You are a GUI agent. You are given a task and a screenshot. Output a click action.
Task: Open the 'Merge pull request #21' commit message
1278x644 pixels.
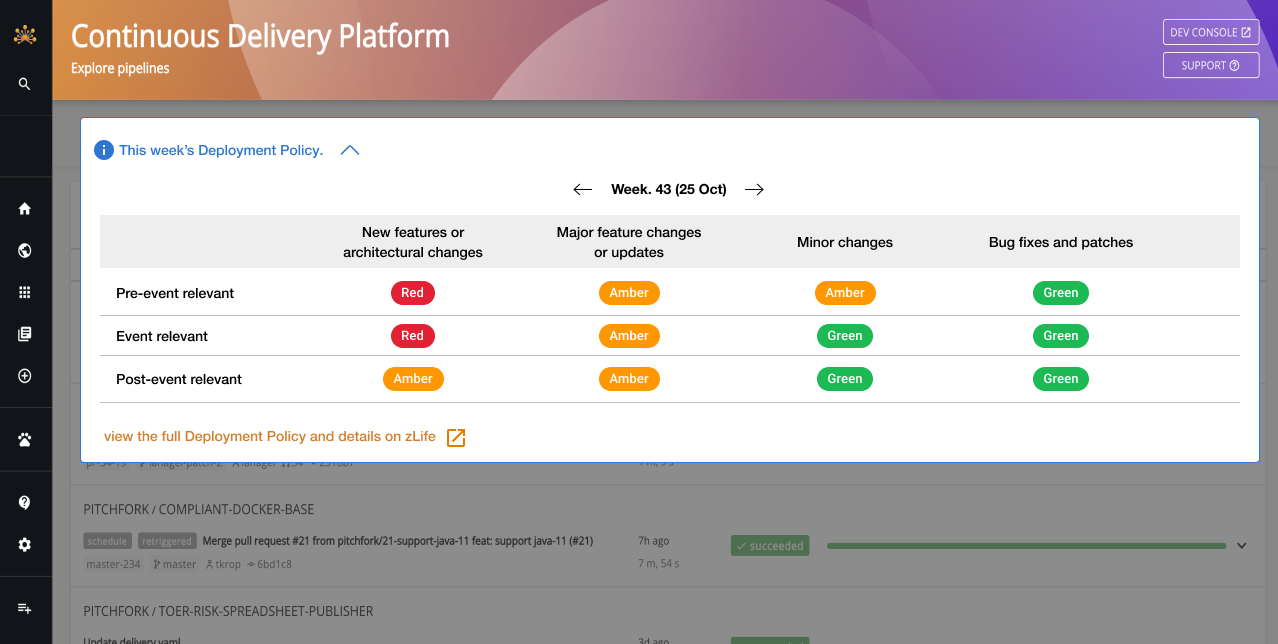pyautogui.click(x=398, y=541)
